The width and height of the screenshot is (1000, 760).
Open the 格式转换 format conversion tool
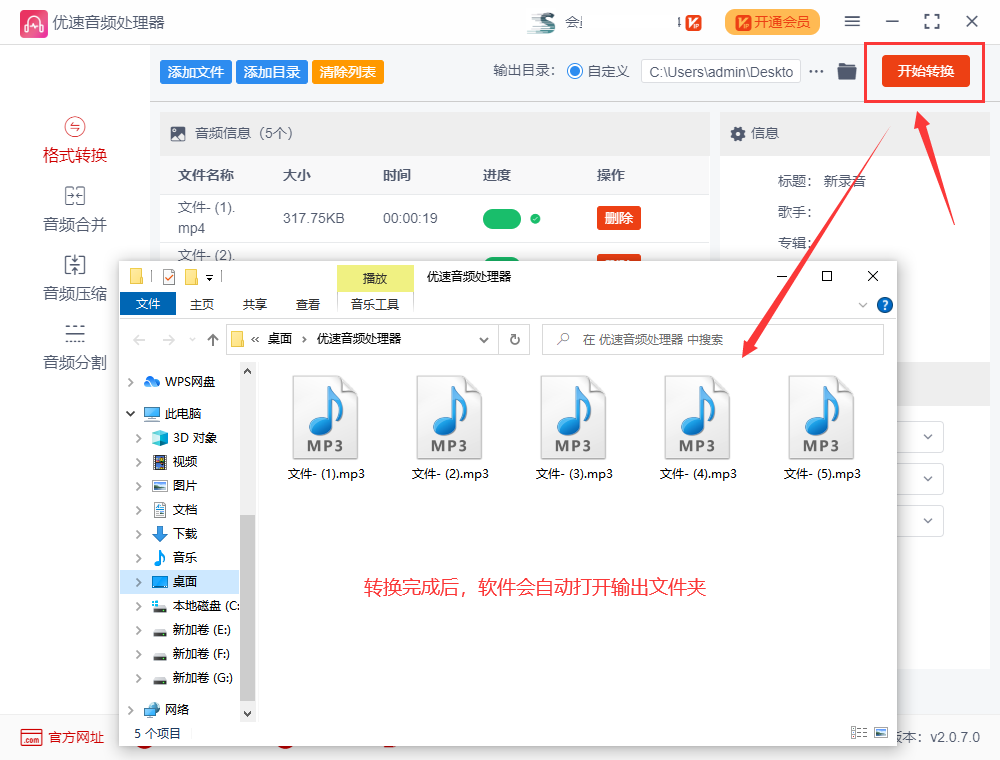click(x=75, y=141)
